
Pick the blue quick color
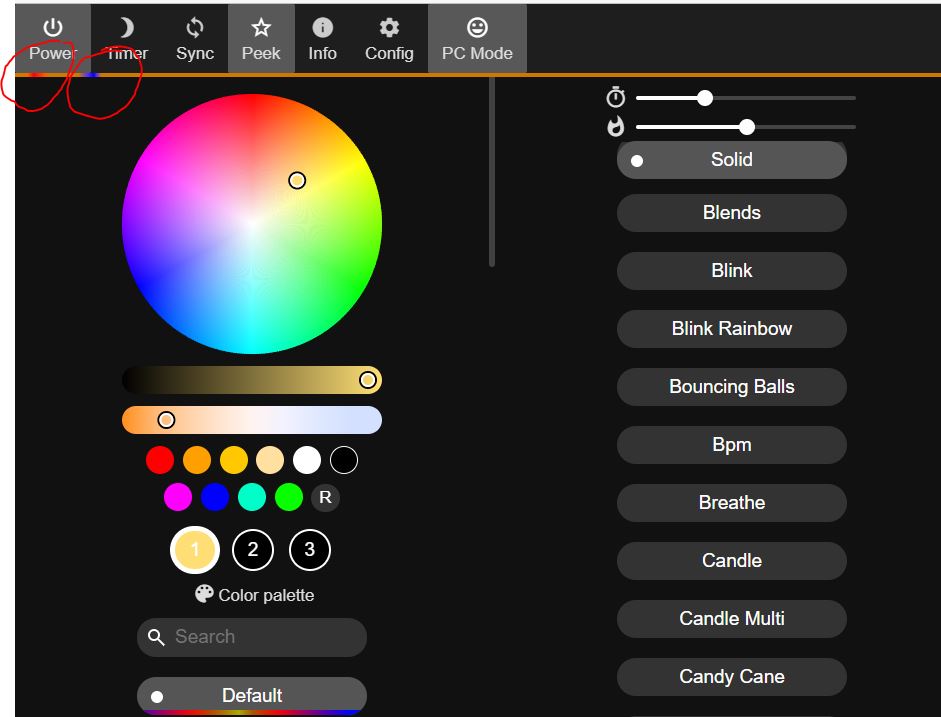(215, 497)
